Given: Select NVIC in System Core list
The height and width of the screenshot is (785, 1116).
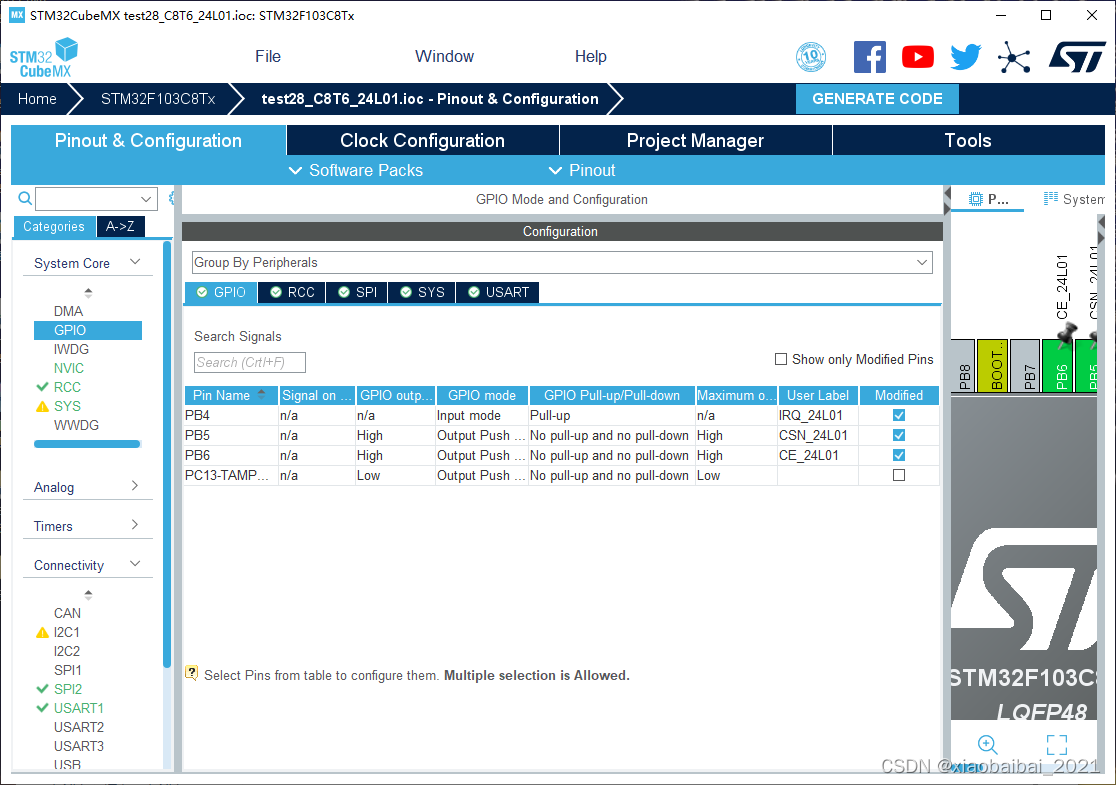Looking at the screenshot, I should point(69,368).
